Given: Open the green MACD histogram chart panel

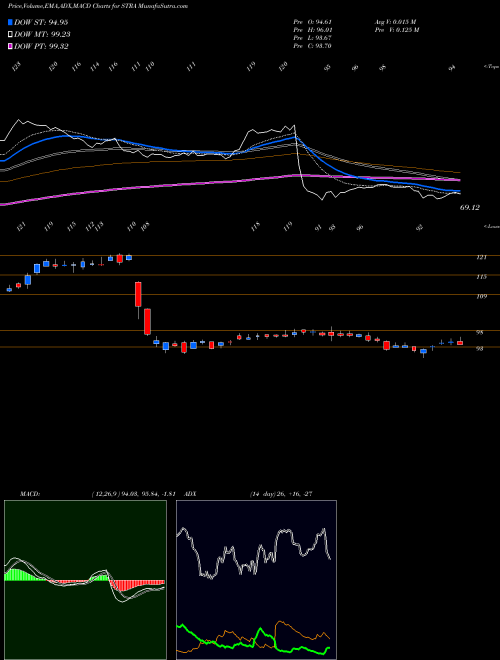Looking at the screenshot, I should coord(85,580).
